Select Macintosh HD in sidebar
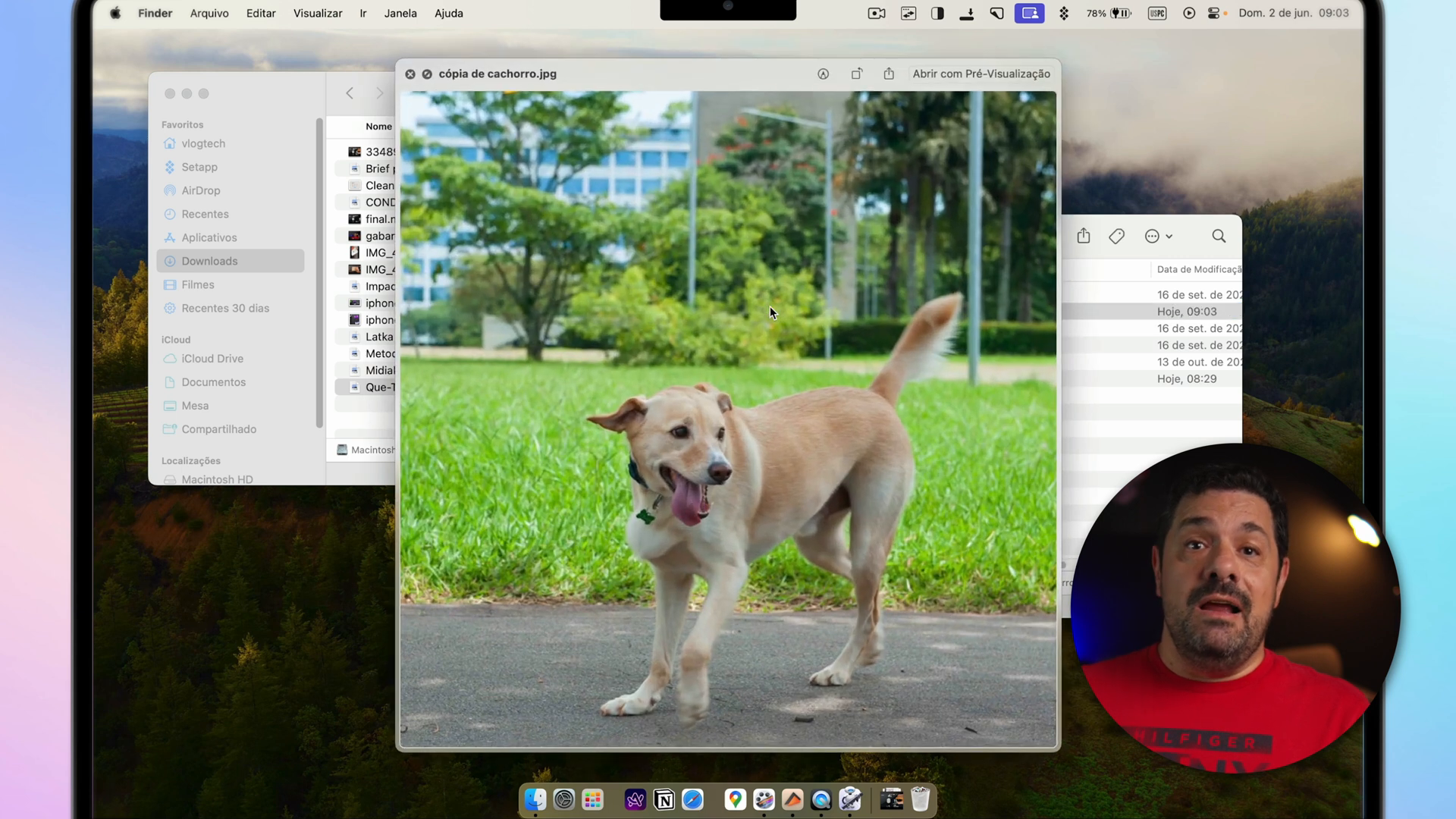1456x819 pixels. pyautogui.click(x=217, y=479)
